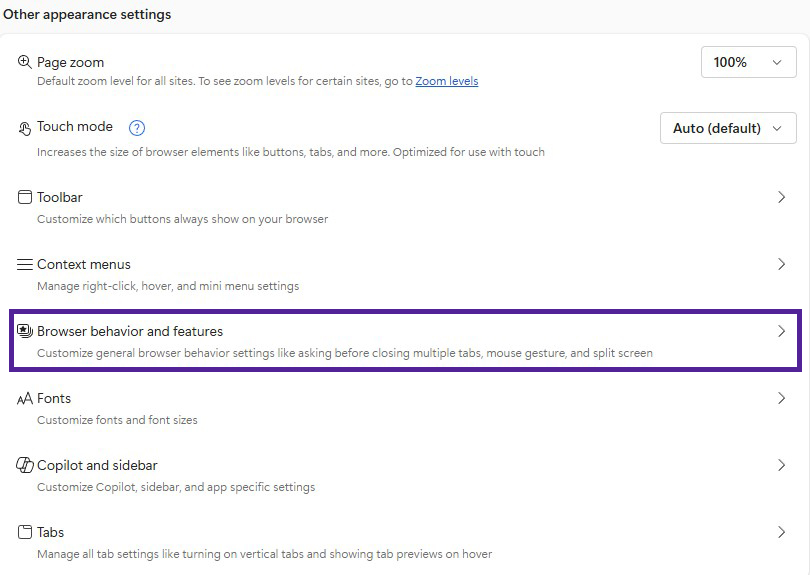810x575 pixels.
Task: Open Touch mode help info icon
Action: click(x=137, y=128)
